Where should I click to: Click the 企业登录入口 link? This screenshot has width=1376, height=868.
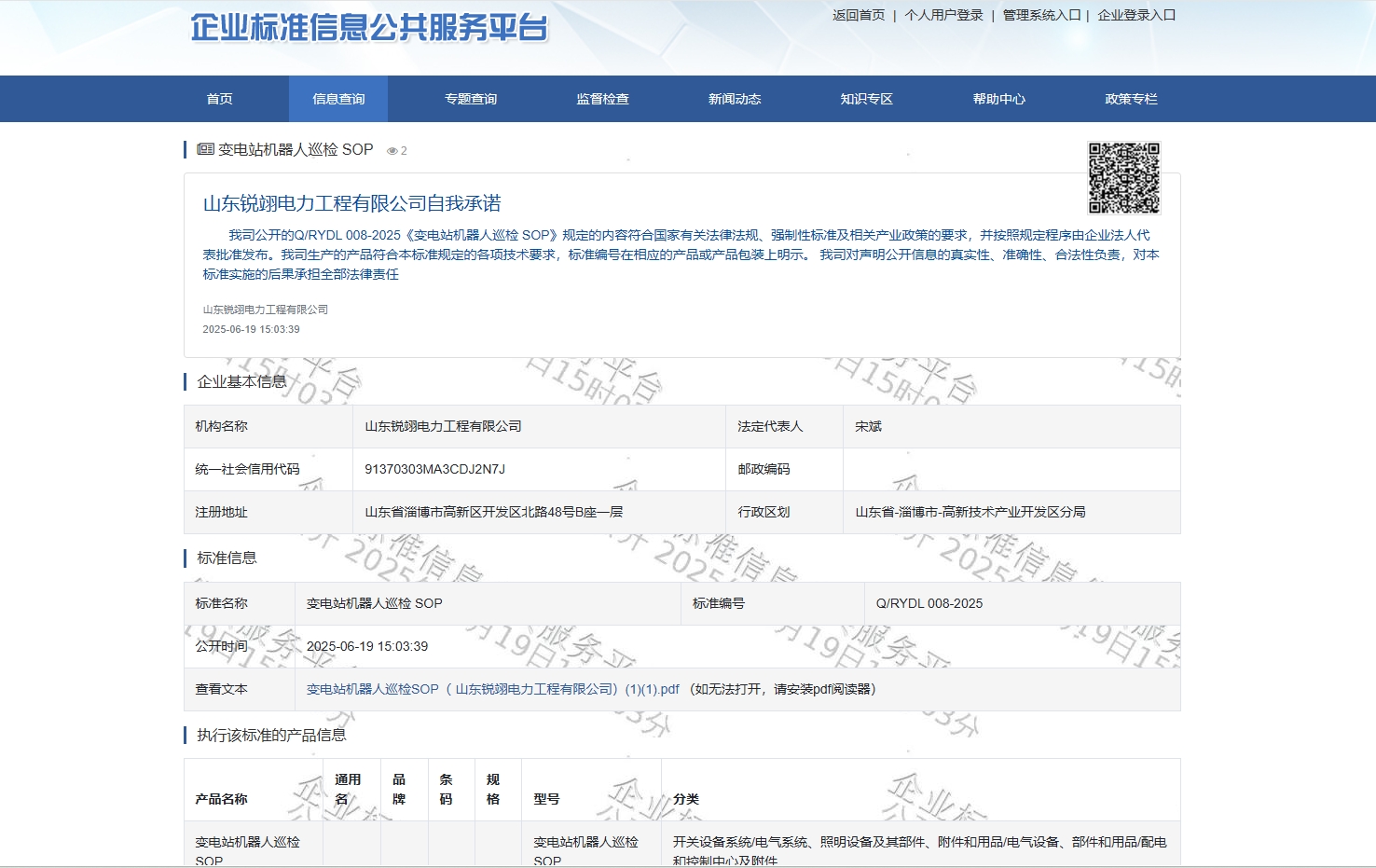tap(1136, 15)
